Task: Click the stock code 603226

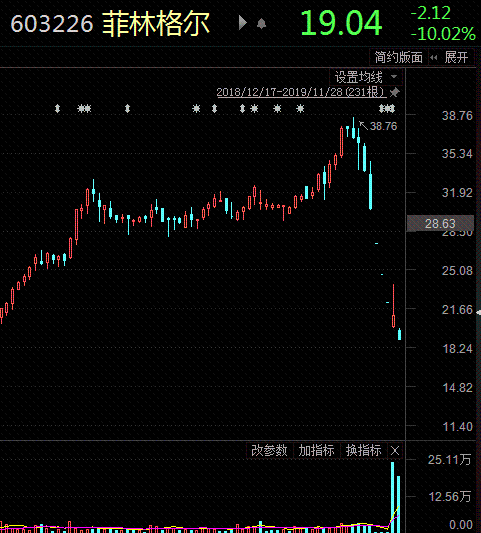Action: [52, 24]
